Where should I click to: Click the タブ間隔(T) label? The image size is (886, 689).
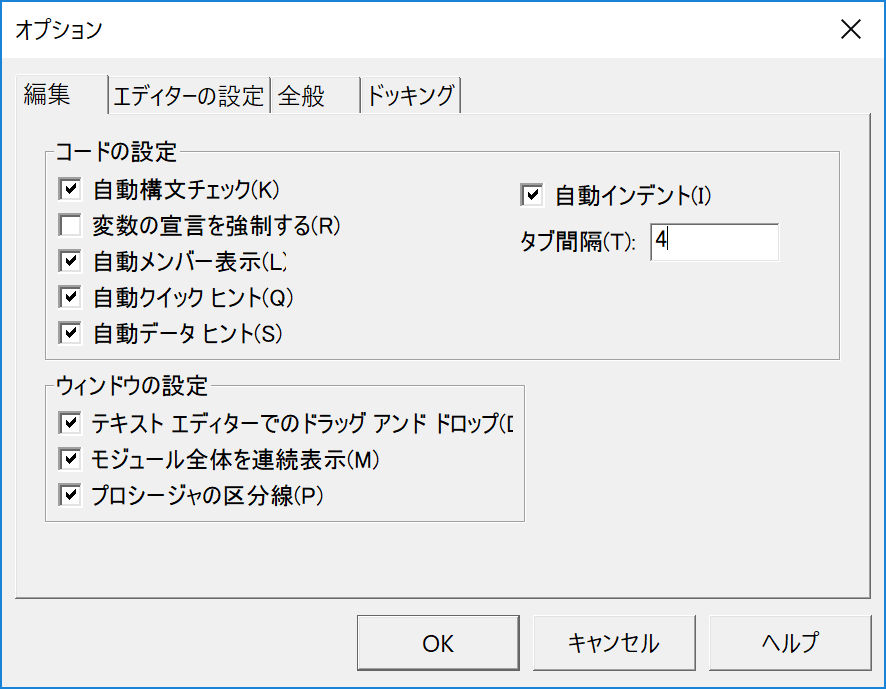[577, 242]
